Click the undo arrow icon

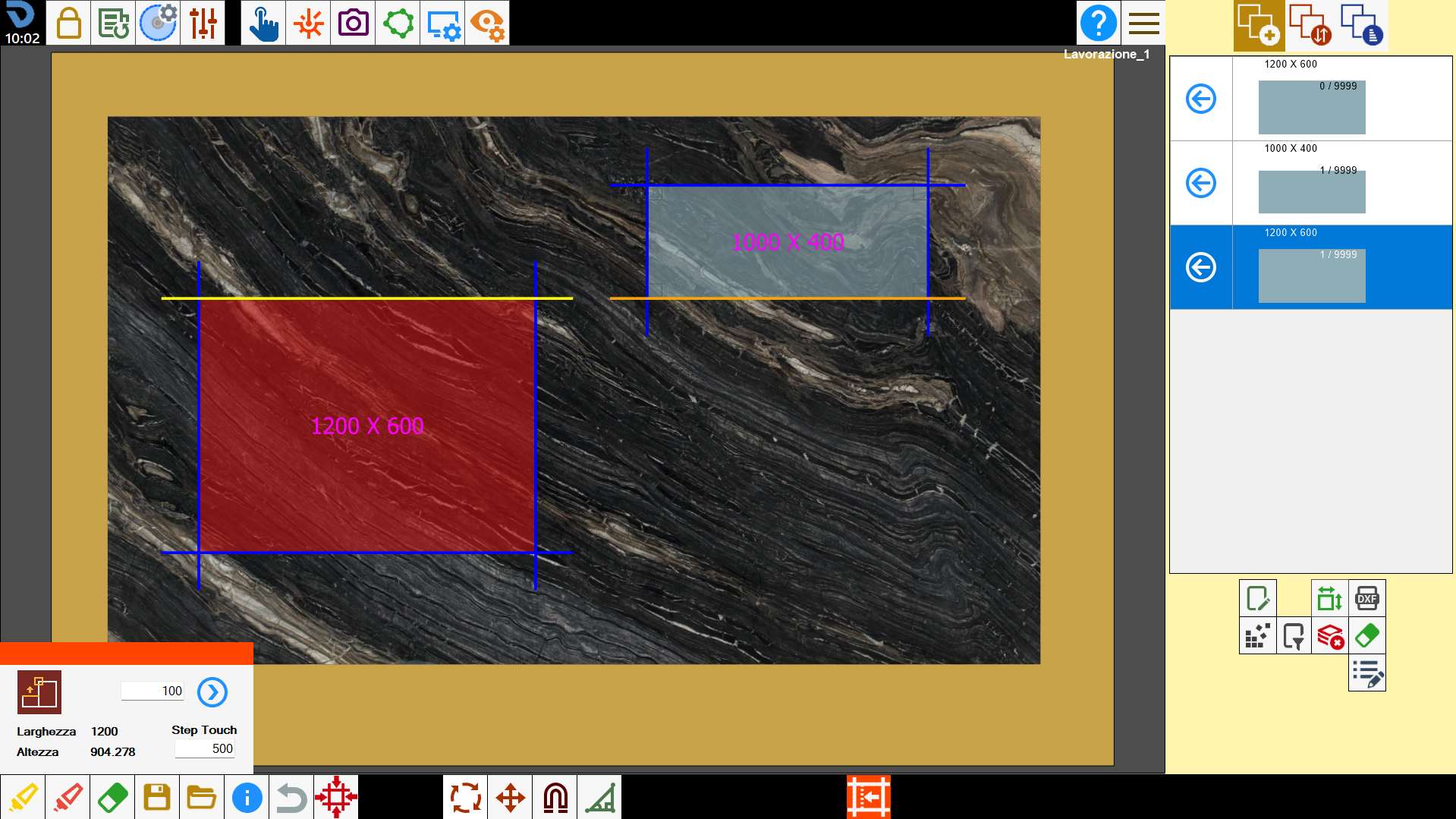coord(291,797)
